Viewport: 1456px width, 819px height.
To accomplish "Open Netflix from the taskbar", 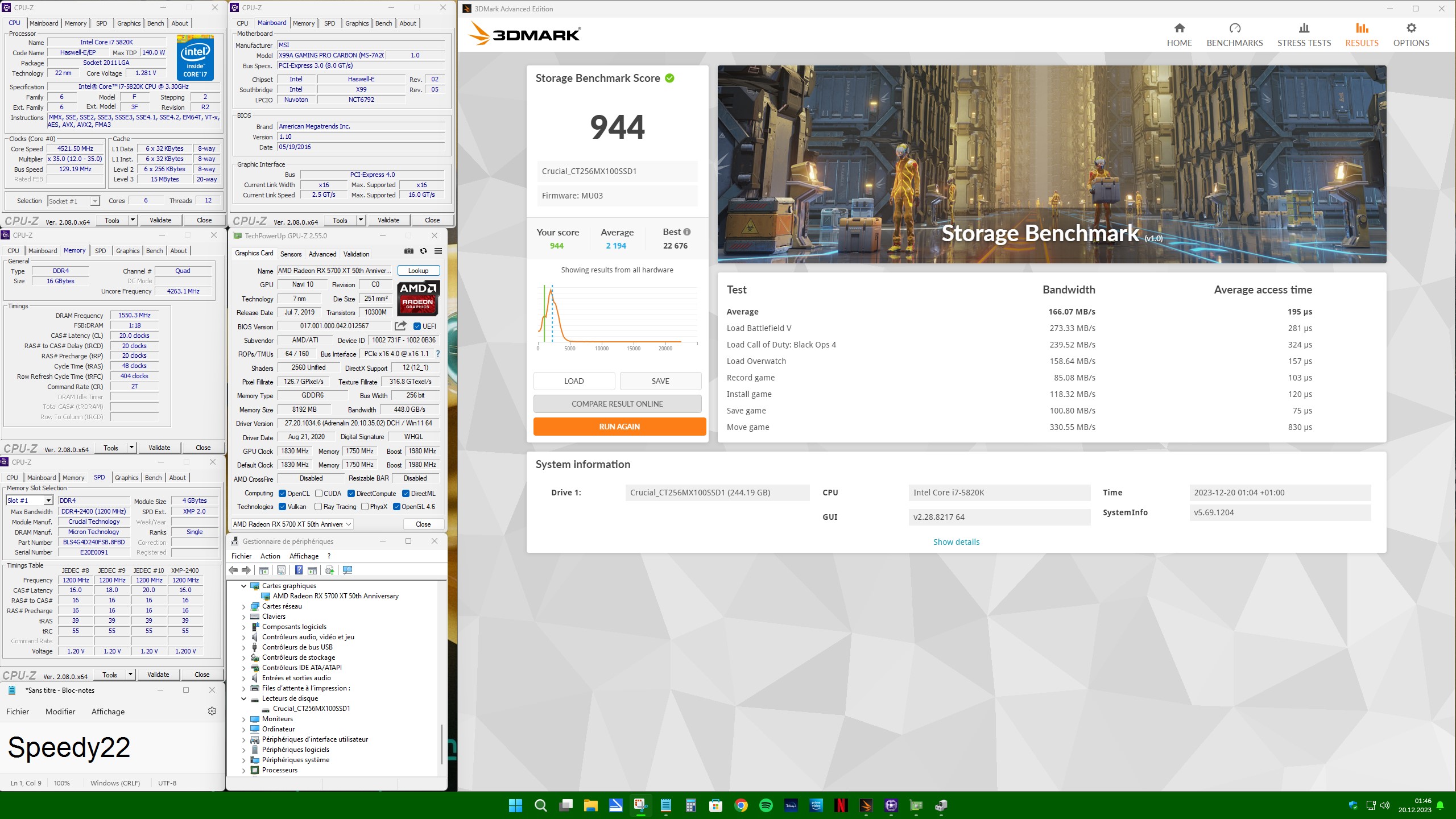I will pos(841,805).
